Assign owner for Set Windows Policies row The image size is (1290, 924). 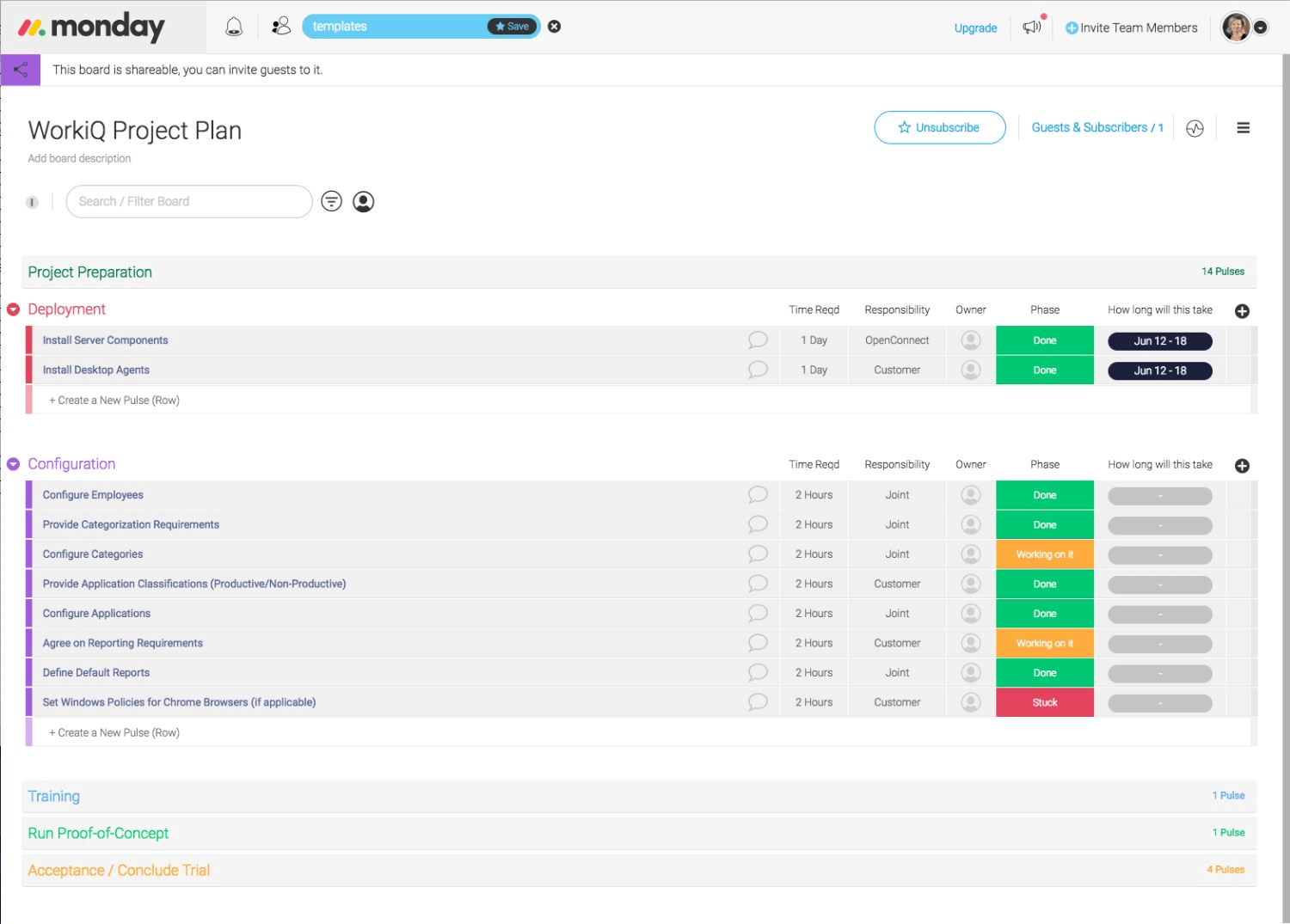tap(971, 702)
